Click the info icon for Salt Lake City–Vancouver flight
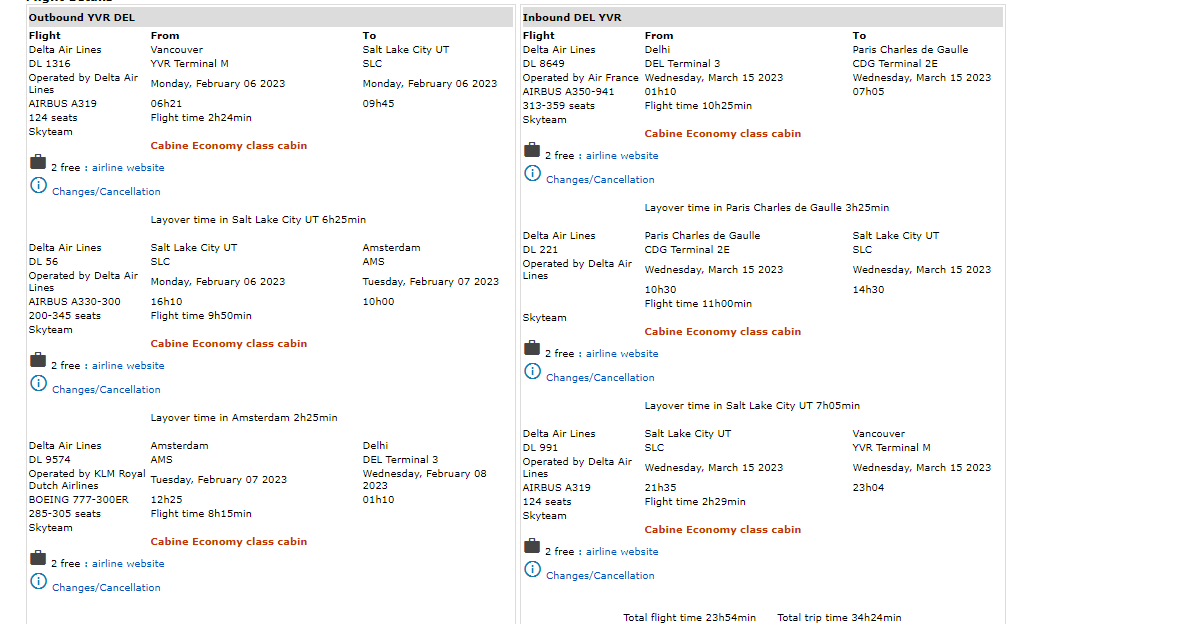Screen dimensions: 1194x624 (532, 570)
